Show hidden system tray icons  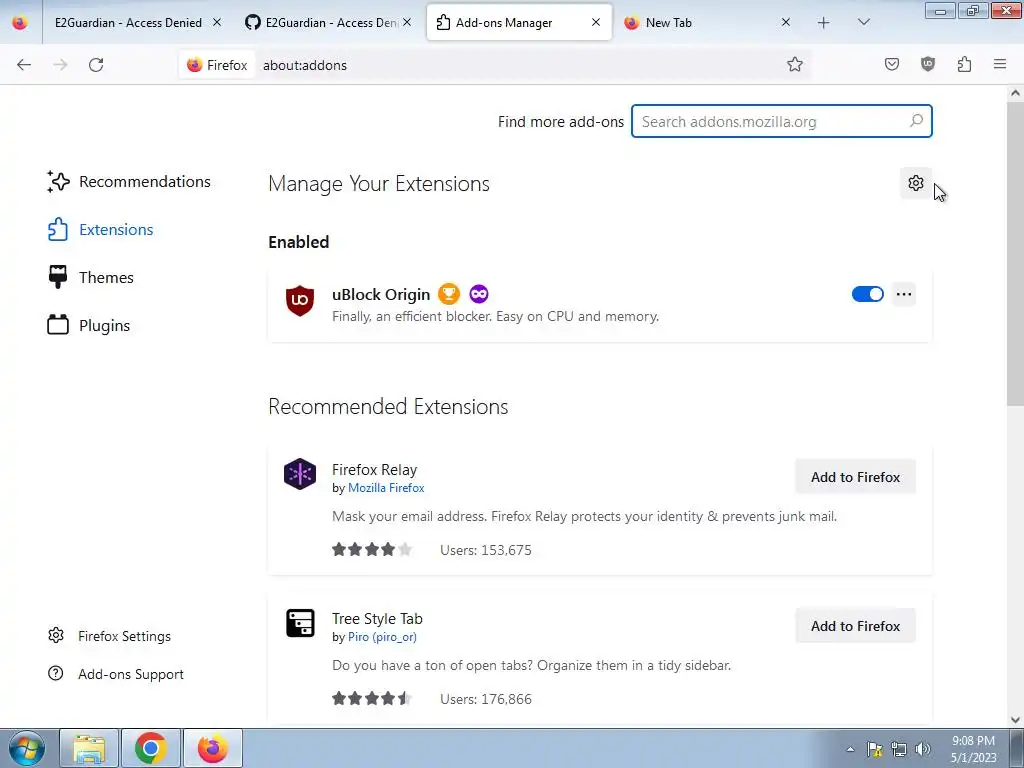[850, 749]
